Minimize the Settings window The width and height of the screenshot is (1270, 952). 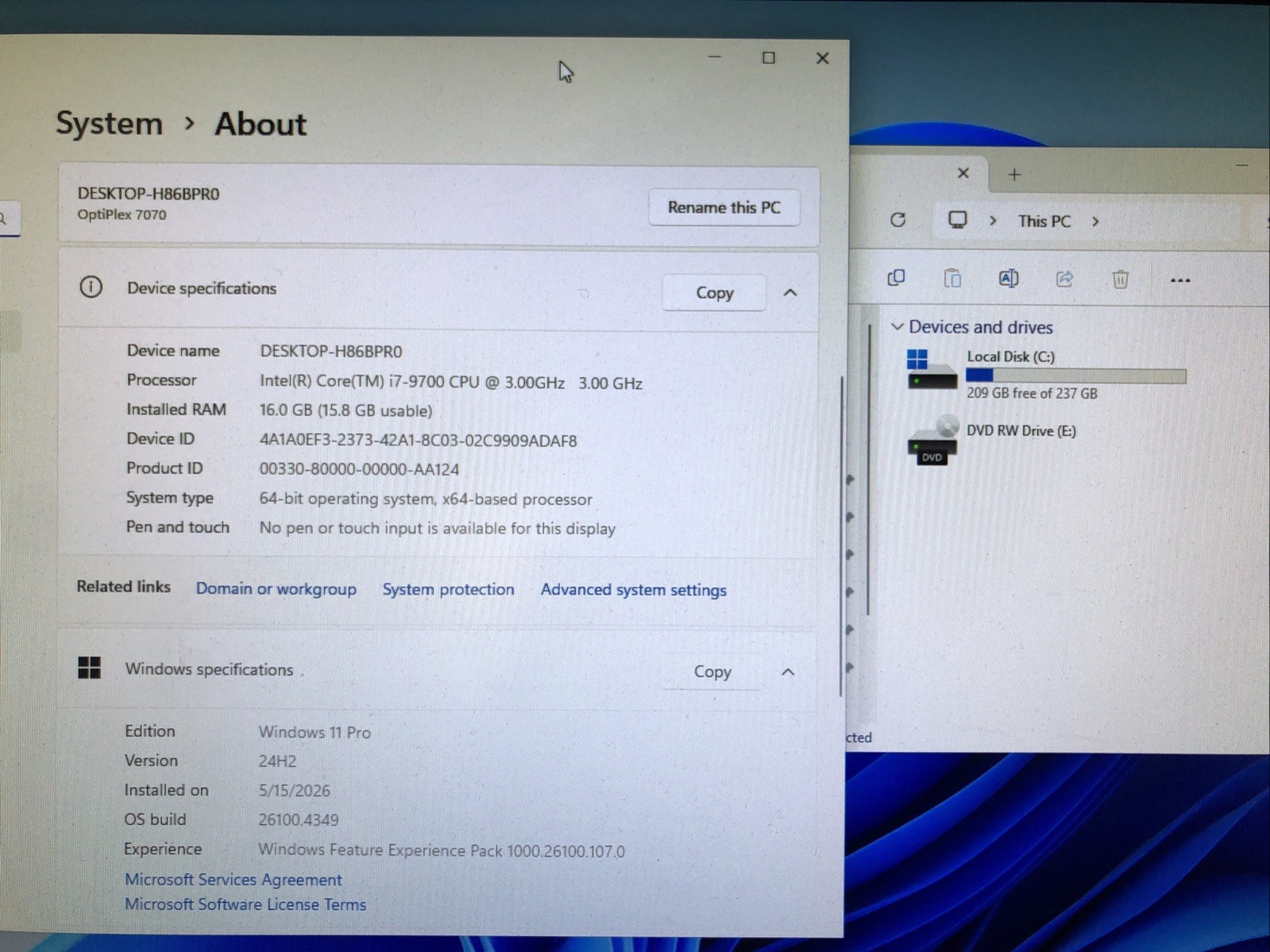(715, 57)
